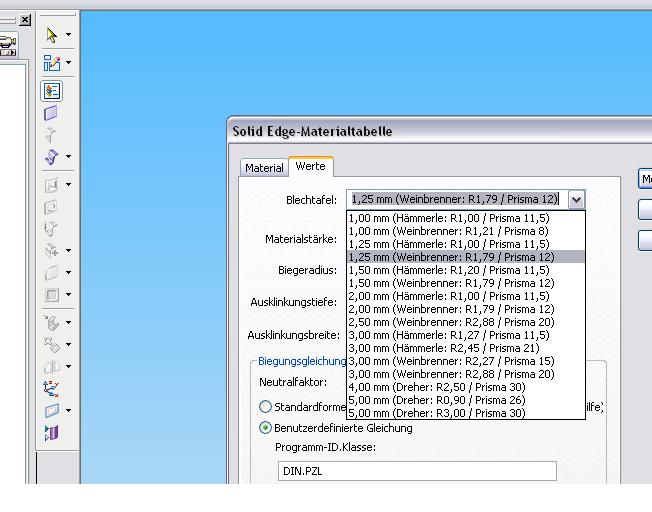The image size is (652, 512).
Task: Choose 5,00 mm Dreher R0,90 entry
Action: click(x=466, y=400)
